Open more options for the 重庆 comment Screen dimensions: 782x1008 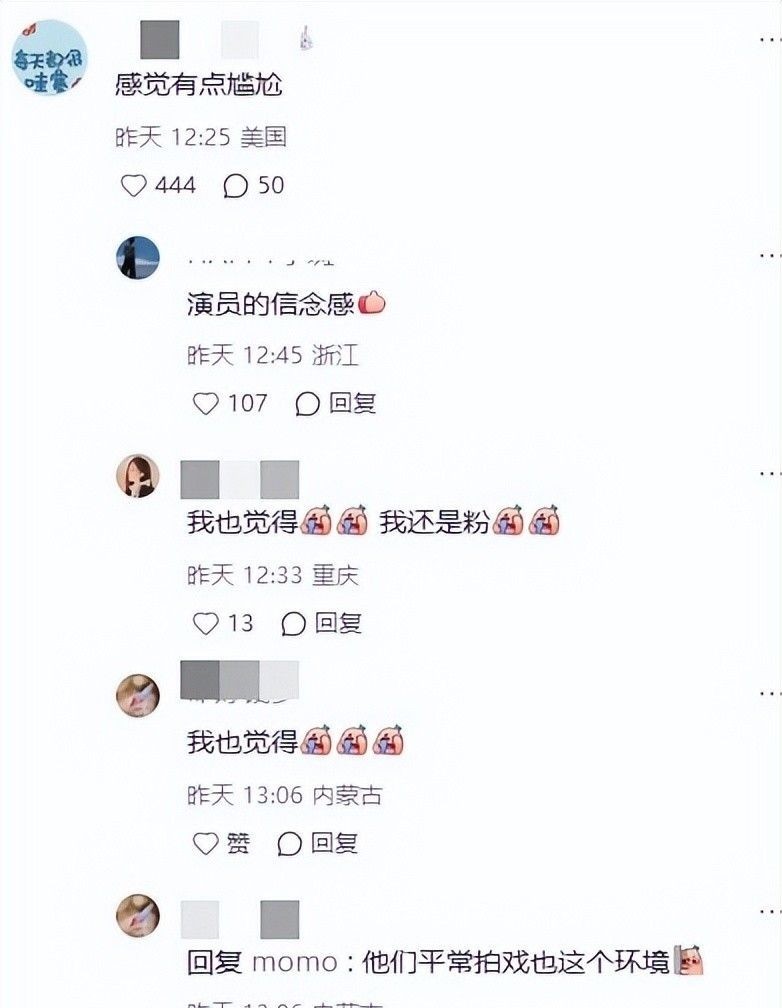769,474
